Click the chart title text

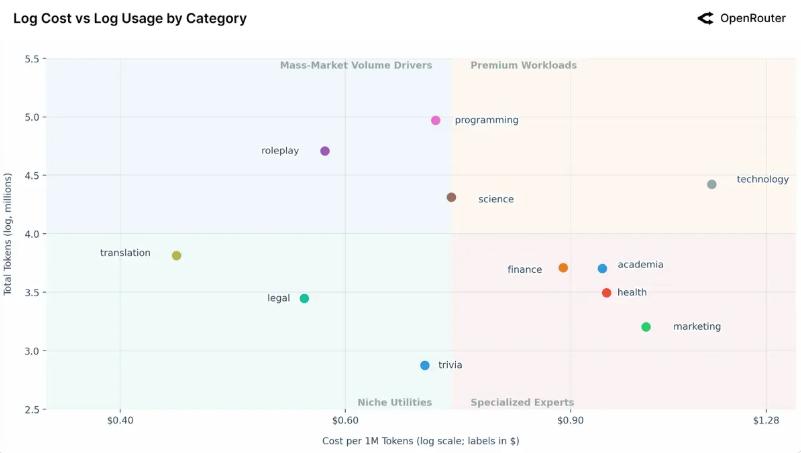[x=130, y=18]
